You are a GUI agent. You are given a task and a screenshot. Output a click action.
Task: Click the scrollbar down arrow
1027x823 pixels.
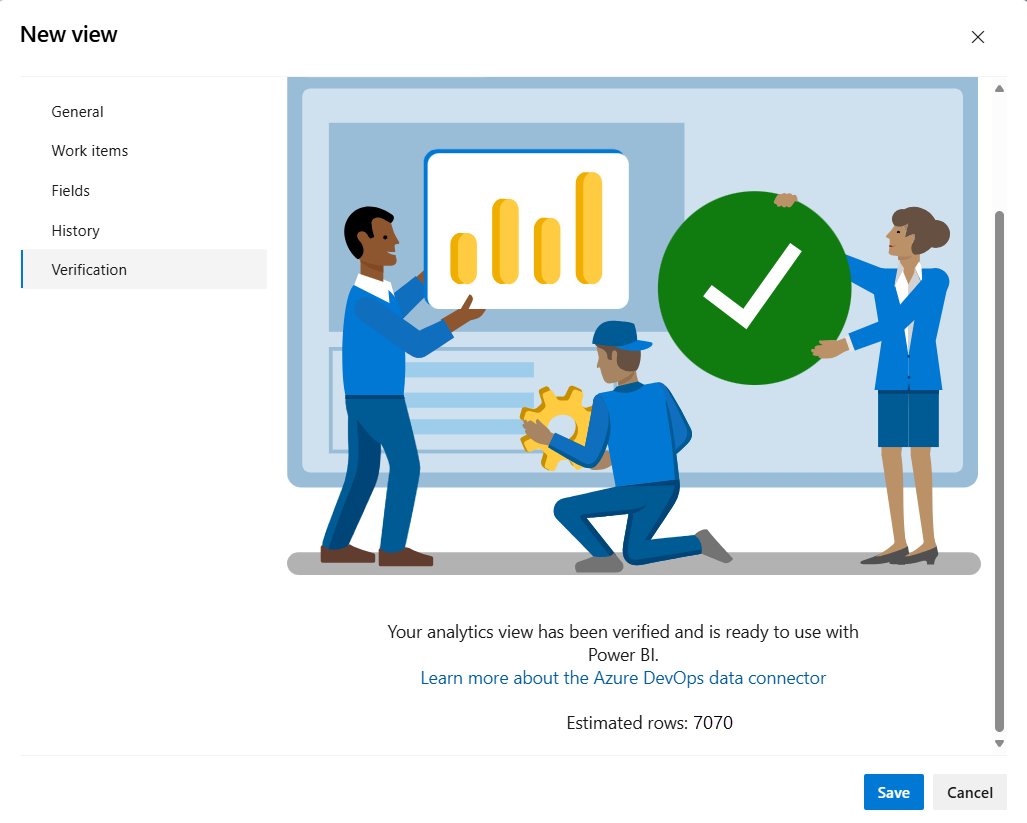coord(999,743)
